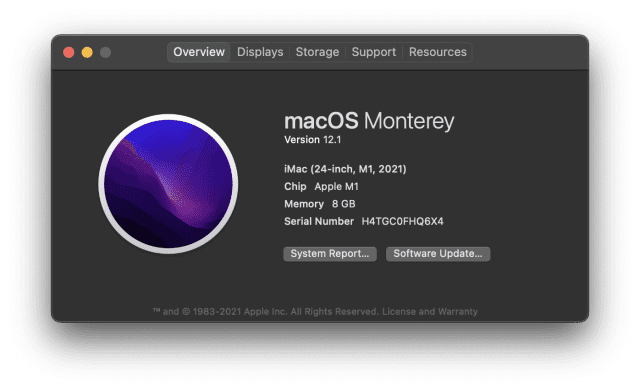Select serial number H4TGC0FHQ6X4

(402, 222)
